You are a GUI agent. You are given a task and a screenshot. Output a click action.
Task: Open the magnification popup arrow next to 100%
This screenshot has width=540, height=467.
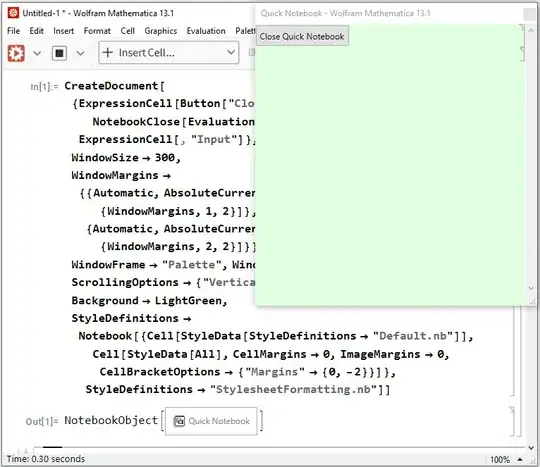pos(520,459)
